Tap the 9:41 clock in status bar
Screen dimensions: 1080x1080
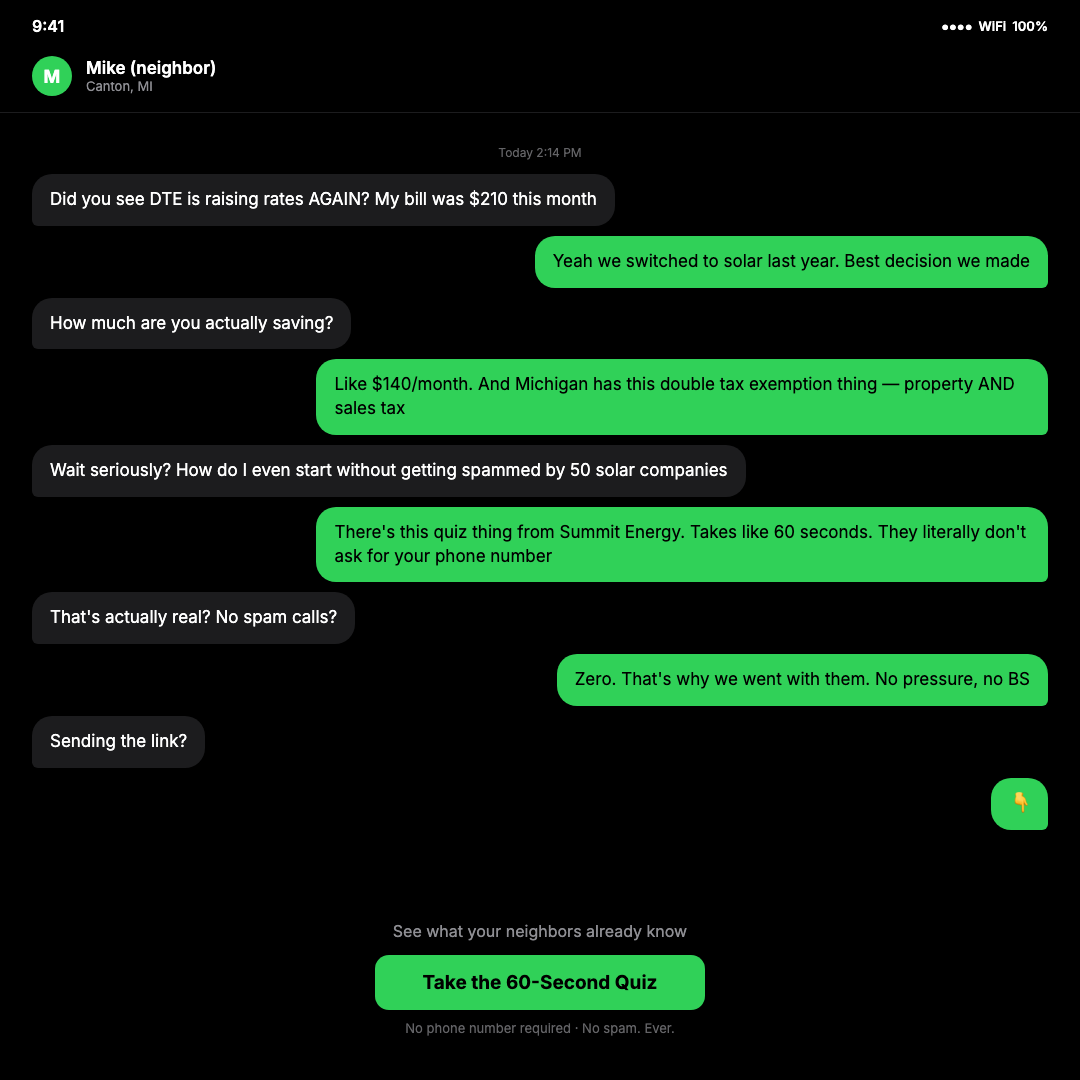click(x=48, y=27)
